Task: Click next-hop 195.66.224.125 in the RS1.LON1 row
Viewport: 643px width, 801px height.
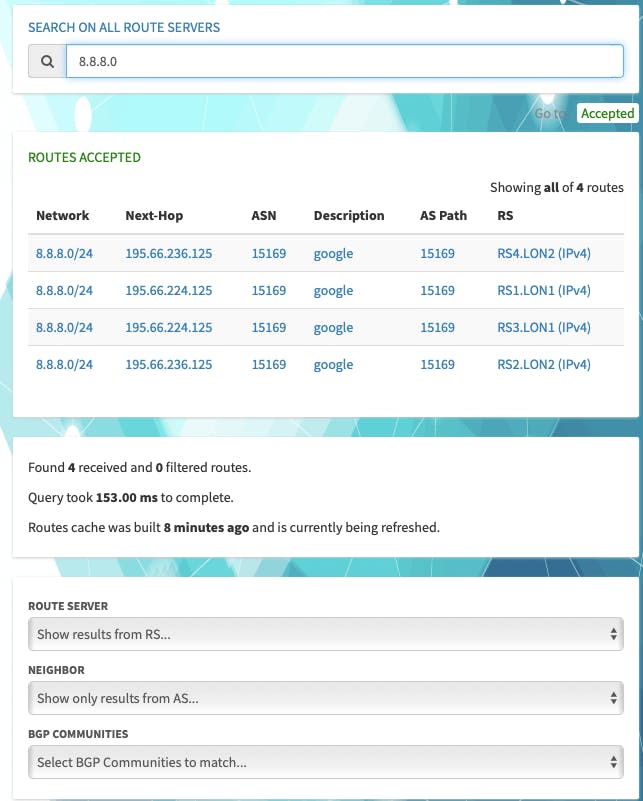Action: tap(168, 291)
